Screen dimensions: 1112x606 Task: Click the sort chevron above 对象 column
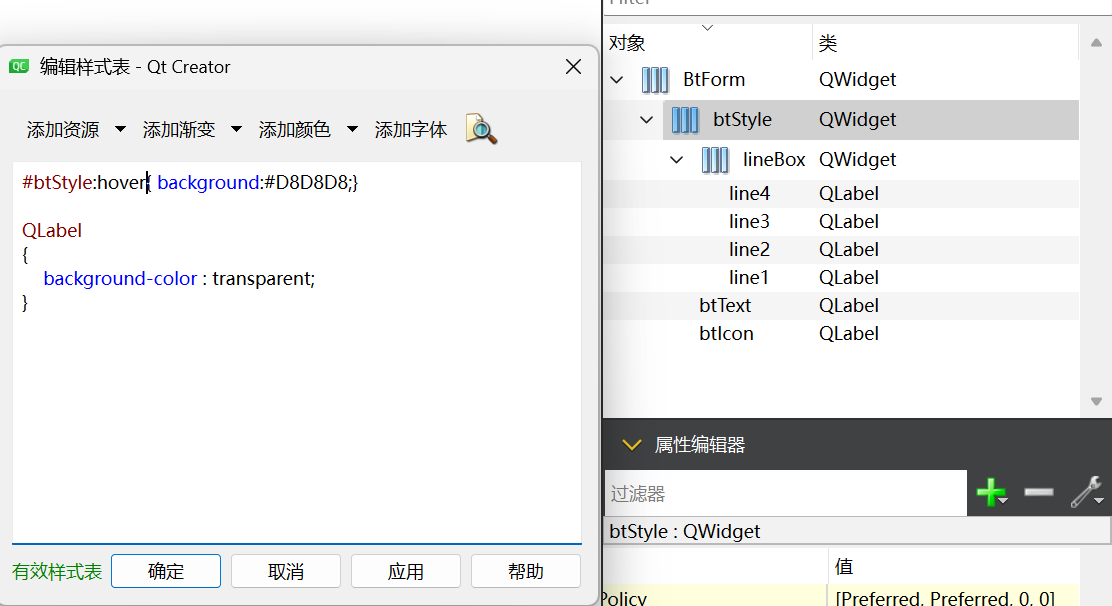click(707, 28)
